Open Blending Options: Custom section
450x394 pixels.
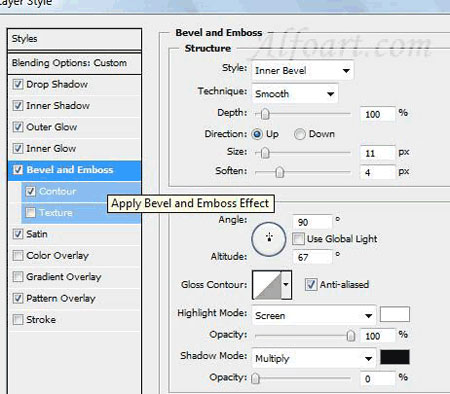pos(74,63)
